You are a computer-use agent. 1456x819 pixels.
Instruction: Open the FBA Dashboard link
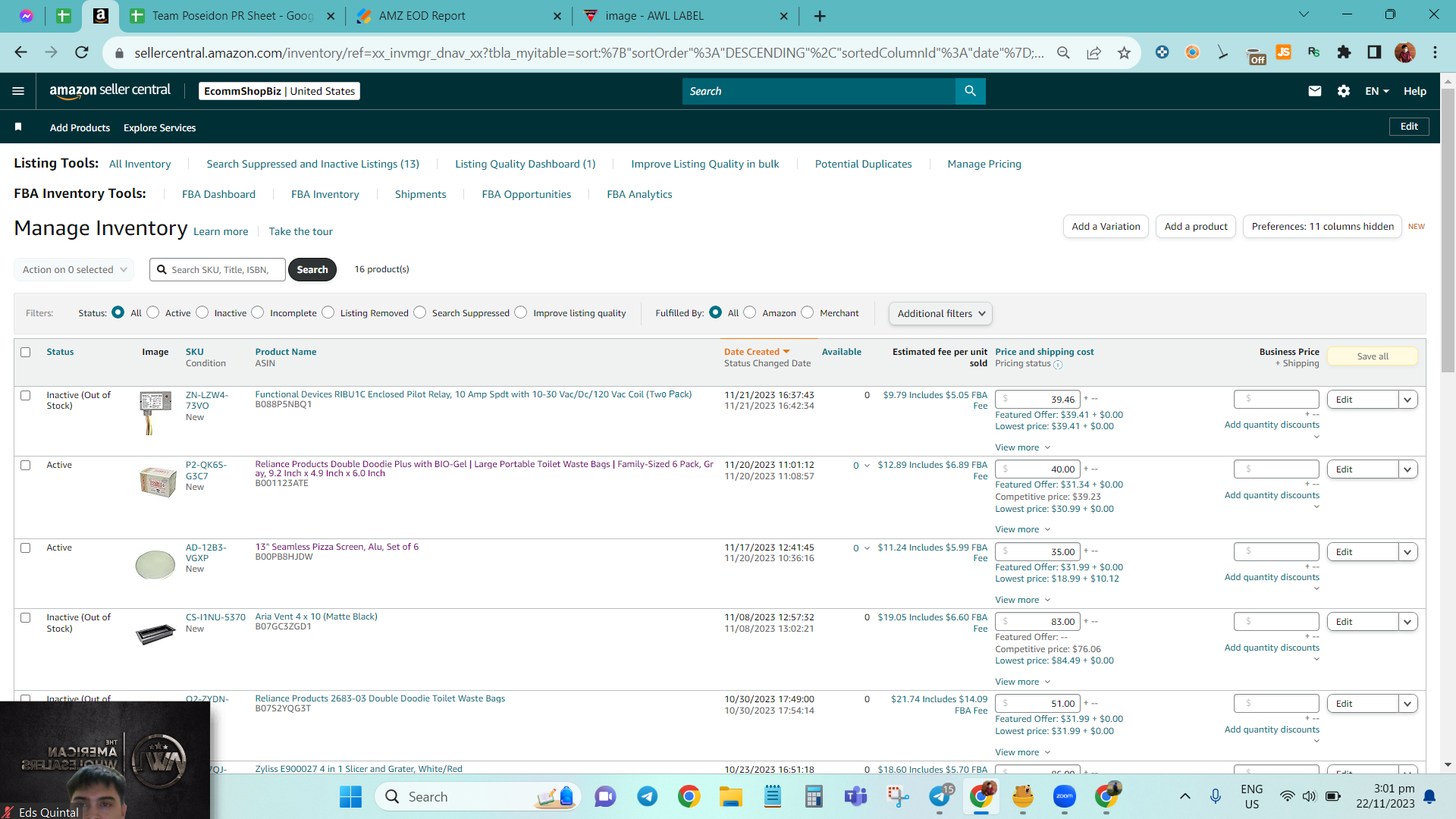click(218, 194)
